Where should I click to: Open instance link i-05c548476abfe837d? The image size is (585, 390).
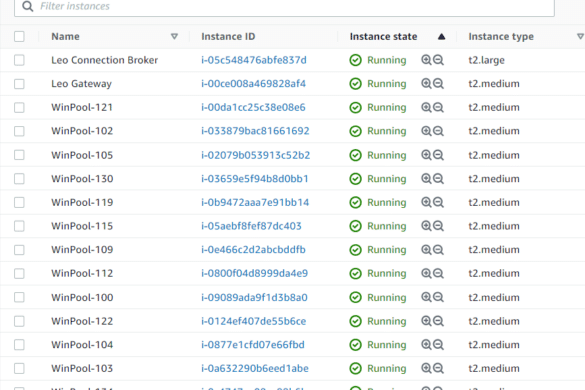254,60
